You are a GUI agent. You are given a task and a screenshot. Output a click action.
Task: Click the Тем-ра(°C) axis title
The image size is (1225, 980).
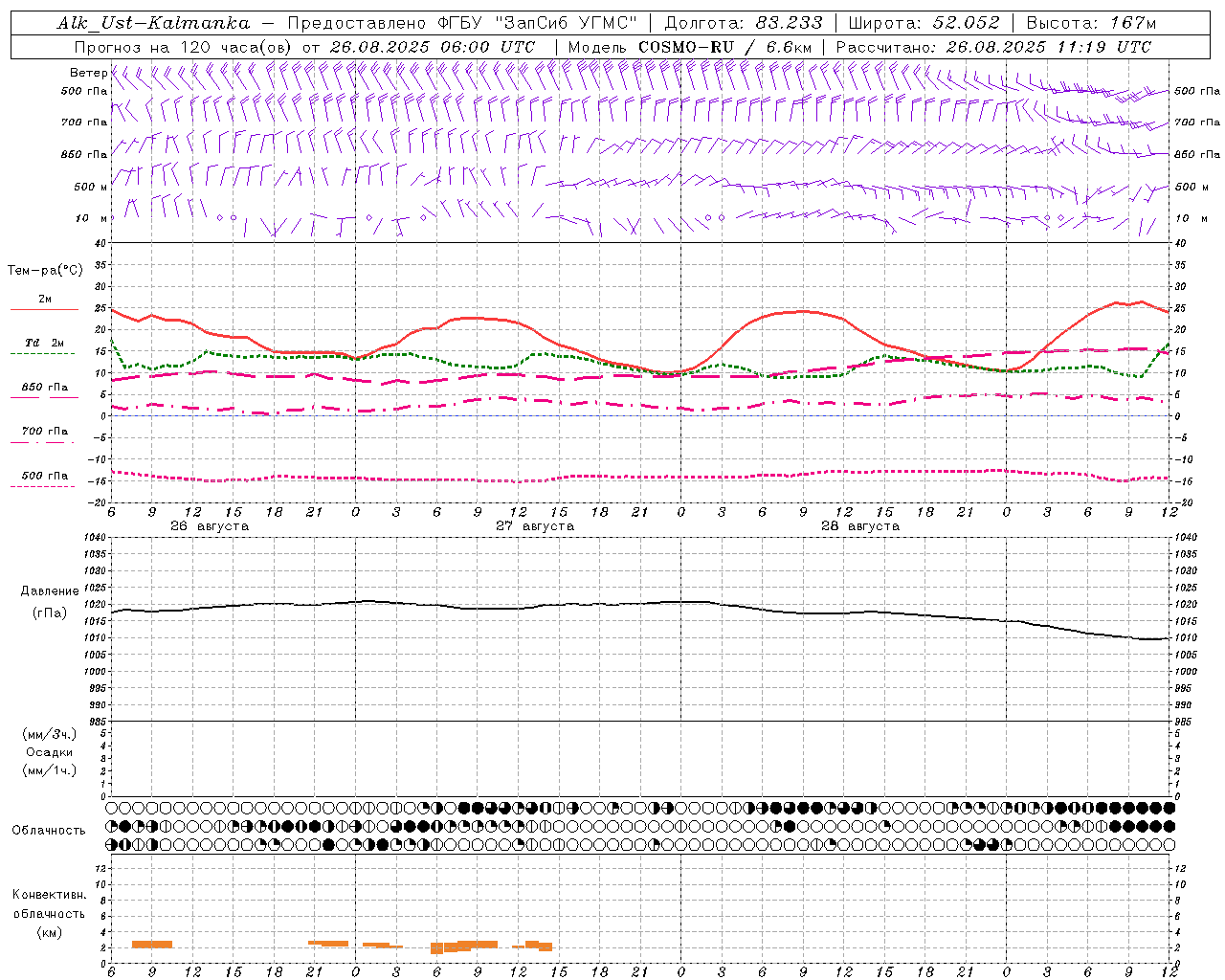[x=45, y=271]
